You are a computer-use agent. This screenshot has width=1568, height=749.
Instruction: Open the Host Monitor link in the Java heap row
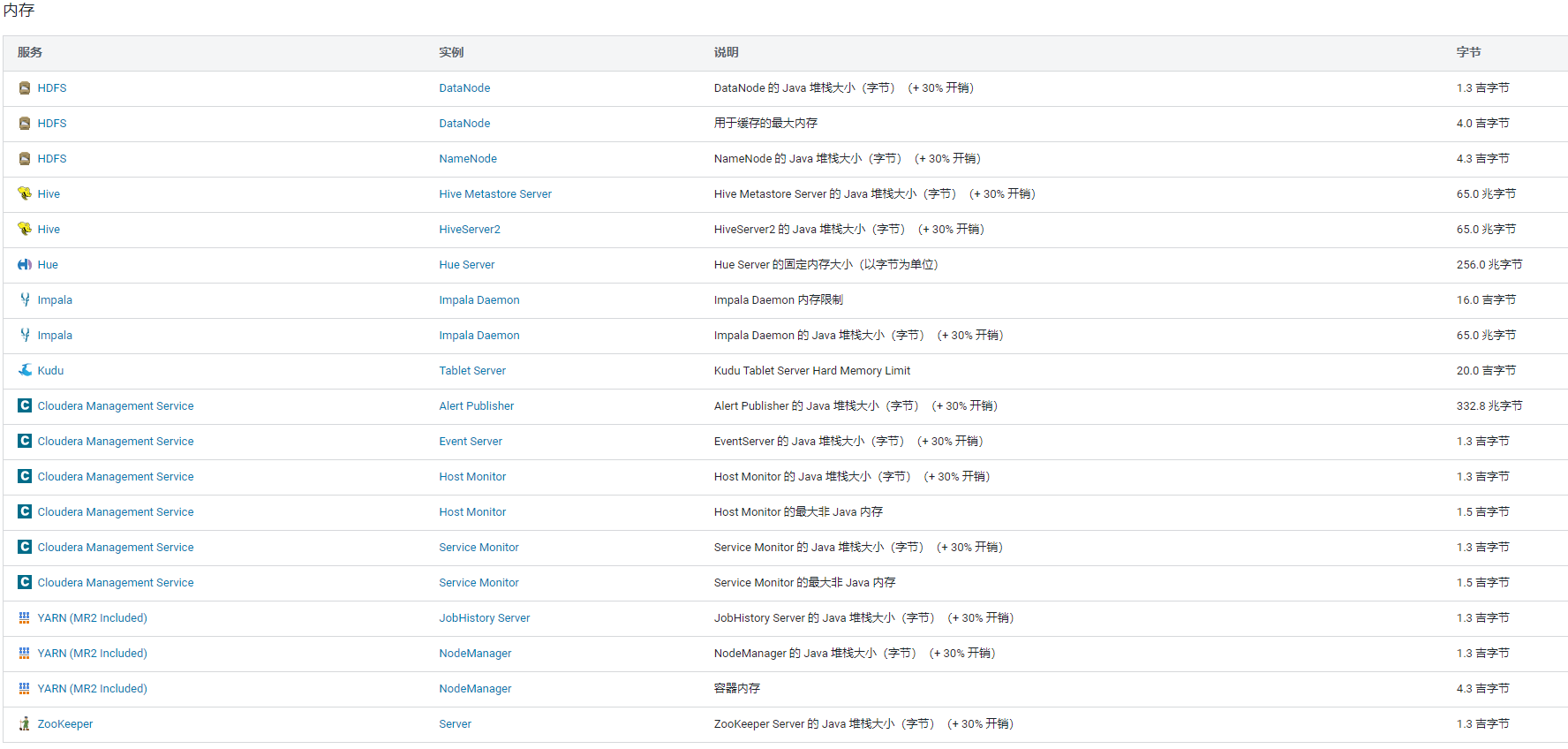pyautogui.click(x=472, y=477)
